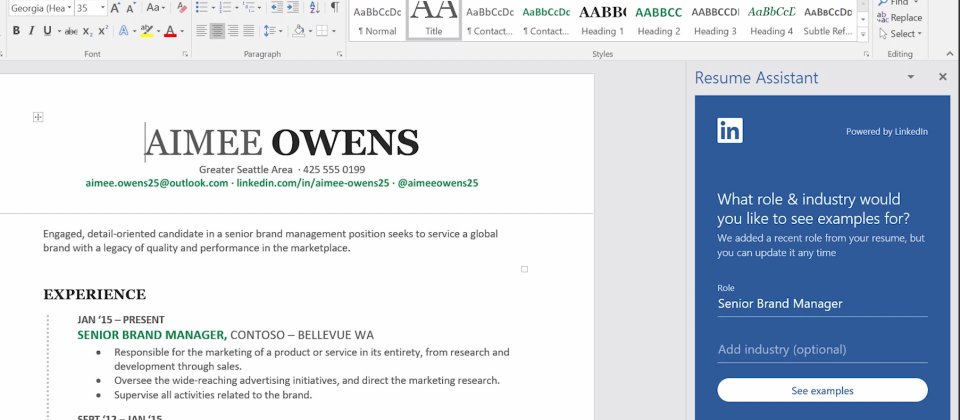
Task: Open the Text Effects dropdown arrow
Action: (x=133, y=31)
